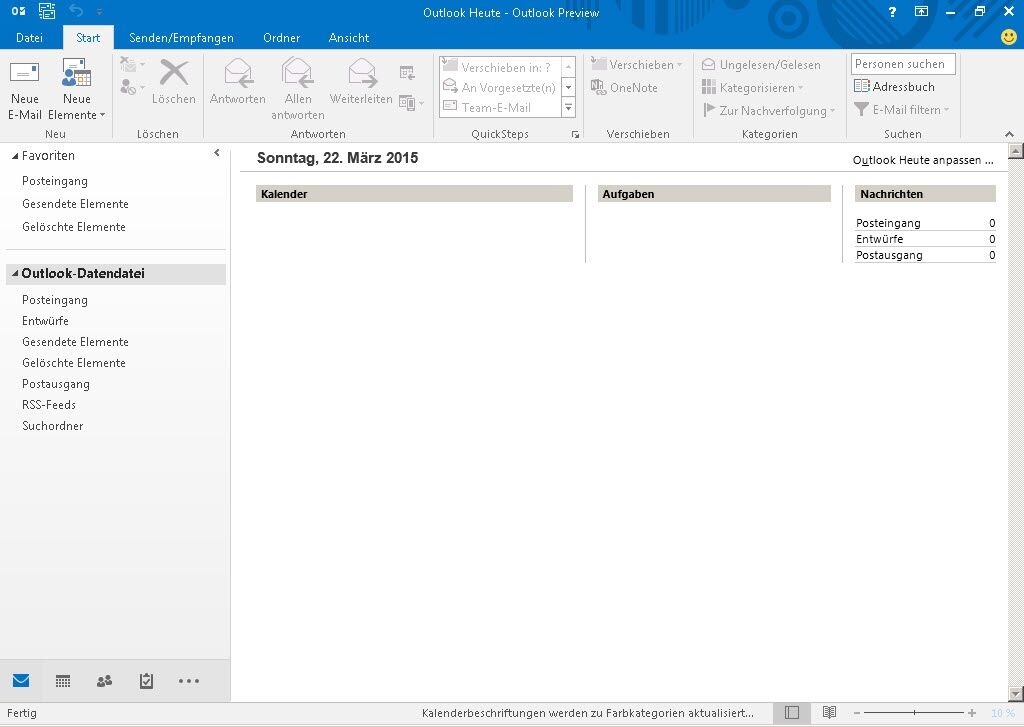Collapse the Favoriten section
This screenshot has width=1024, height=727.
(x=14, y=156)
